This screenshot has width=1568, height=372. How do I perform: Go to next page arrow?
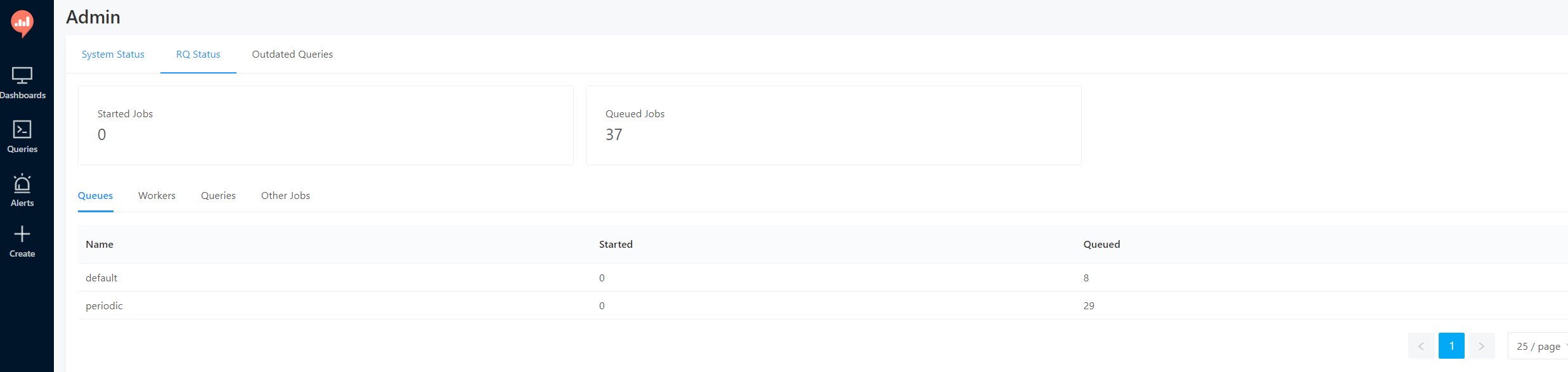click(x=1482, y=346)
